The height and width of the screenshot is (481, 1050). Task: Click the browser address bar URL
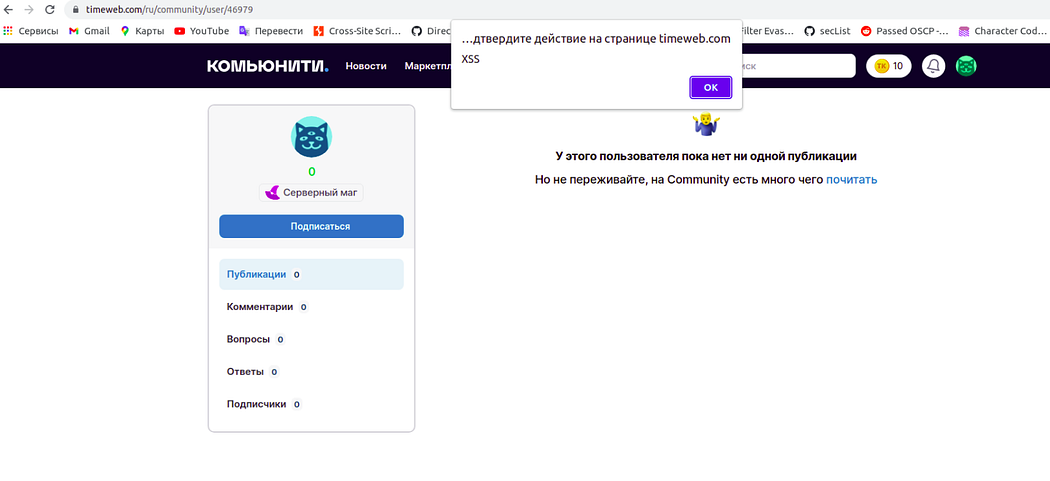[x=169, y=10]
